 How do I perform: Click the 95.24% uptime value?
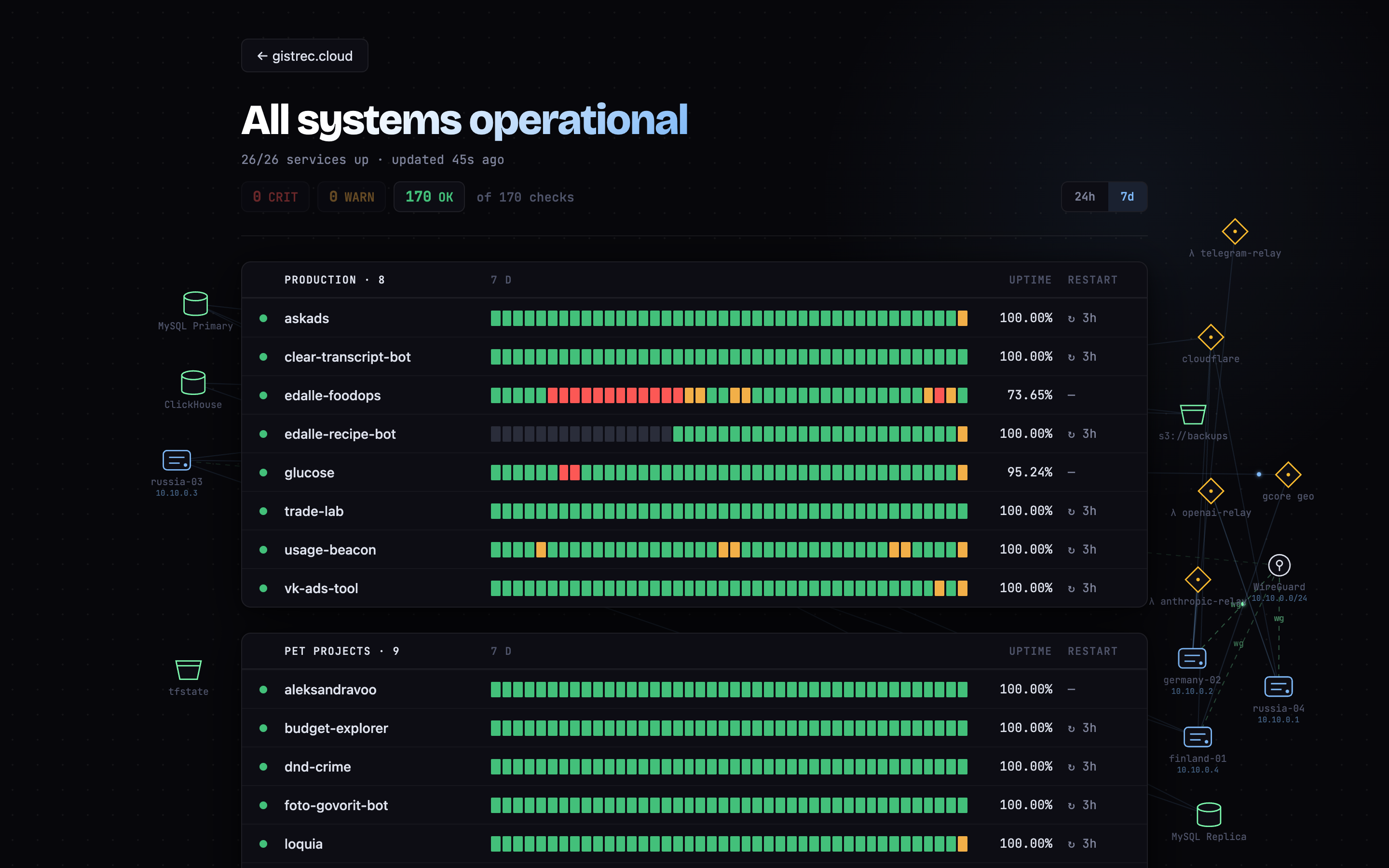click(x=1030, y=472)
